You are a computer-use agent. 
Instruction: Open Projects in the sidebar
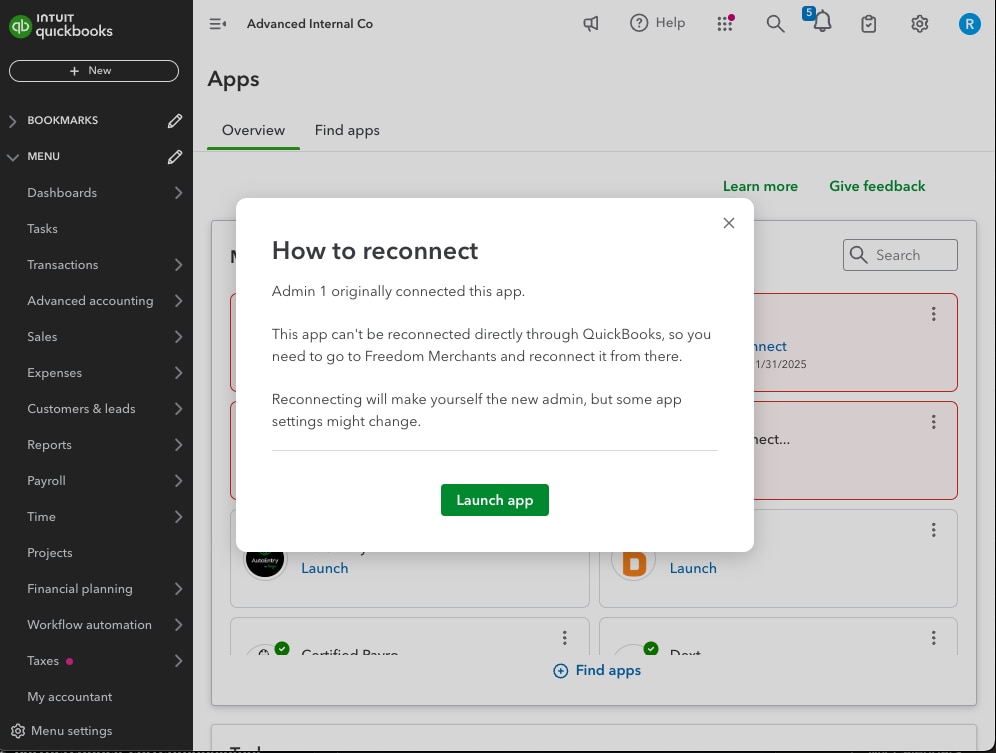(50, 553)
